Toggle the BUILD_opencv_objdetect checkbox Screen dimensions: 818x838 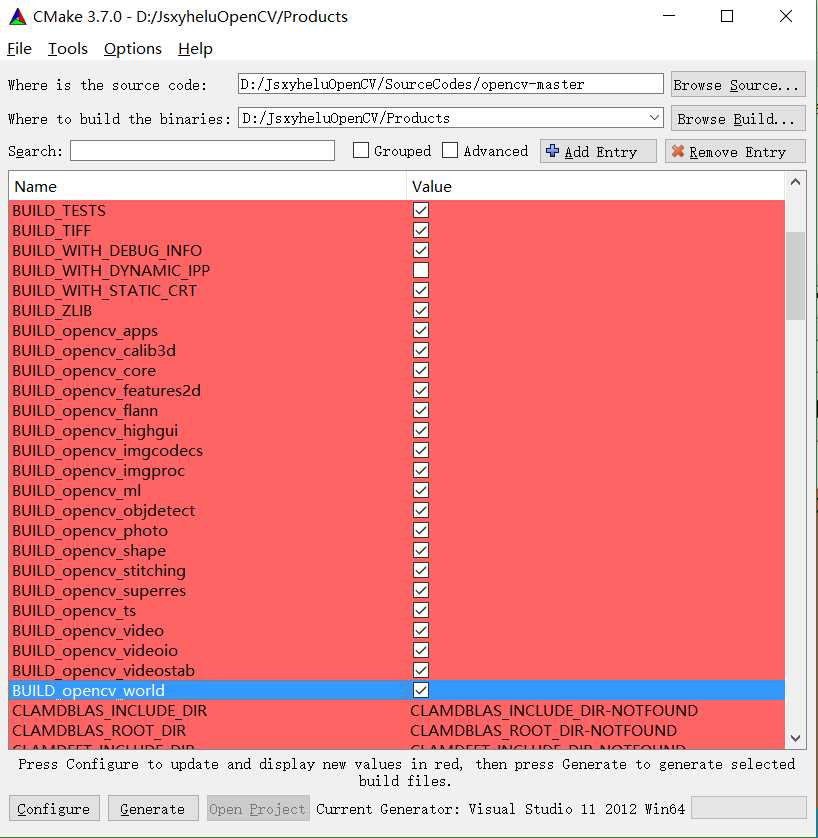click(421, 510)
